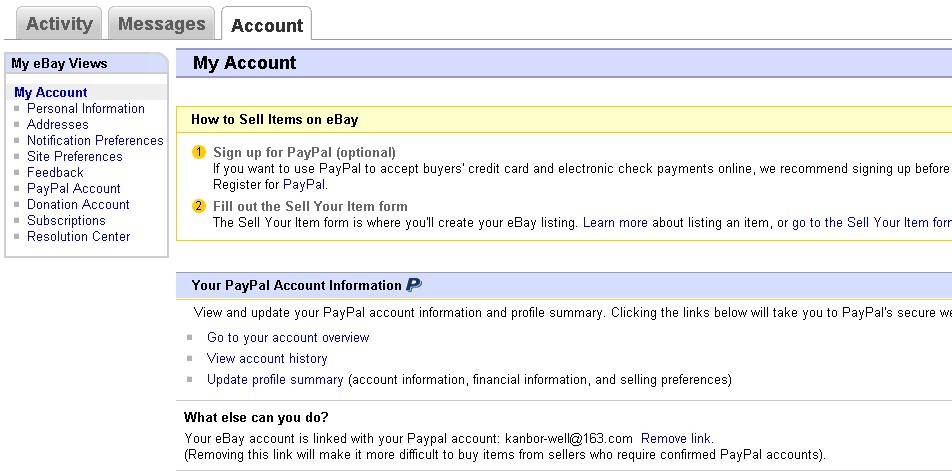952x472 pixels.
Task: Open Update profile summary link
Action: (x=275, y=379)
